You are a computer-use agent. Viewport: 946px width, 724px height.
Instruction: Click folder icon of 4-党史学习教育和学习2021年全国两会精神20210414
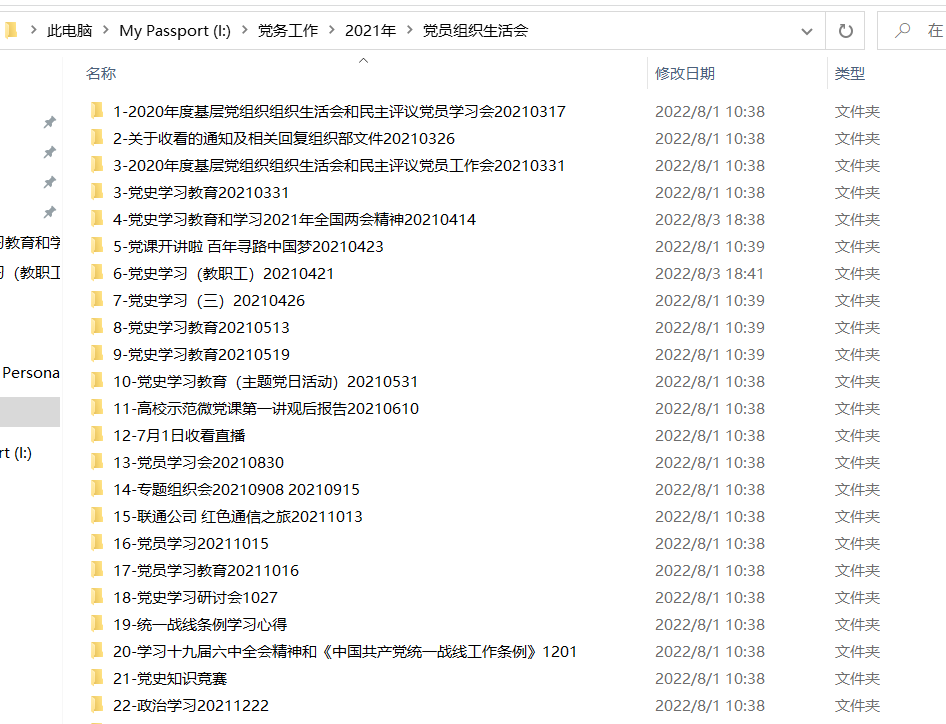pyautogui.click(x=97, y=219)
